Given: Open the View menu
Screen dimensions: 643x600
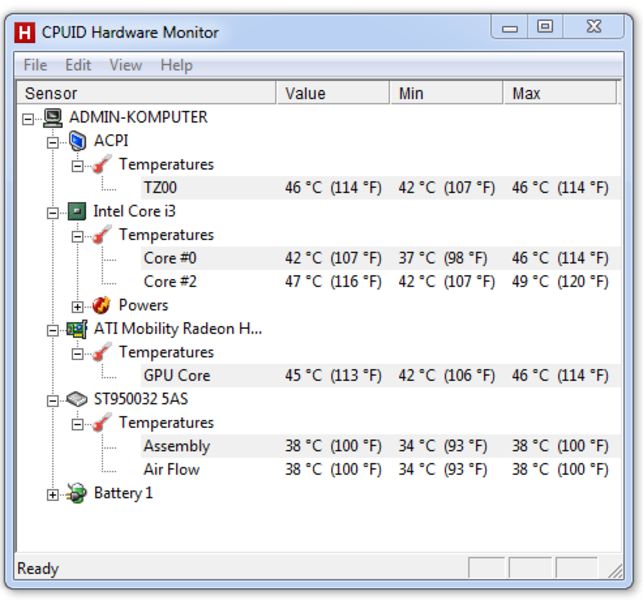Looking at the screenshot, I should tap(125, 65).
